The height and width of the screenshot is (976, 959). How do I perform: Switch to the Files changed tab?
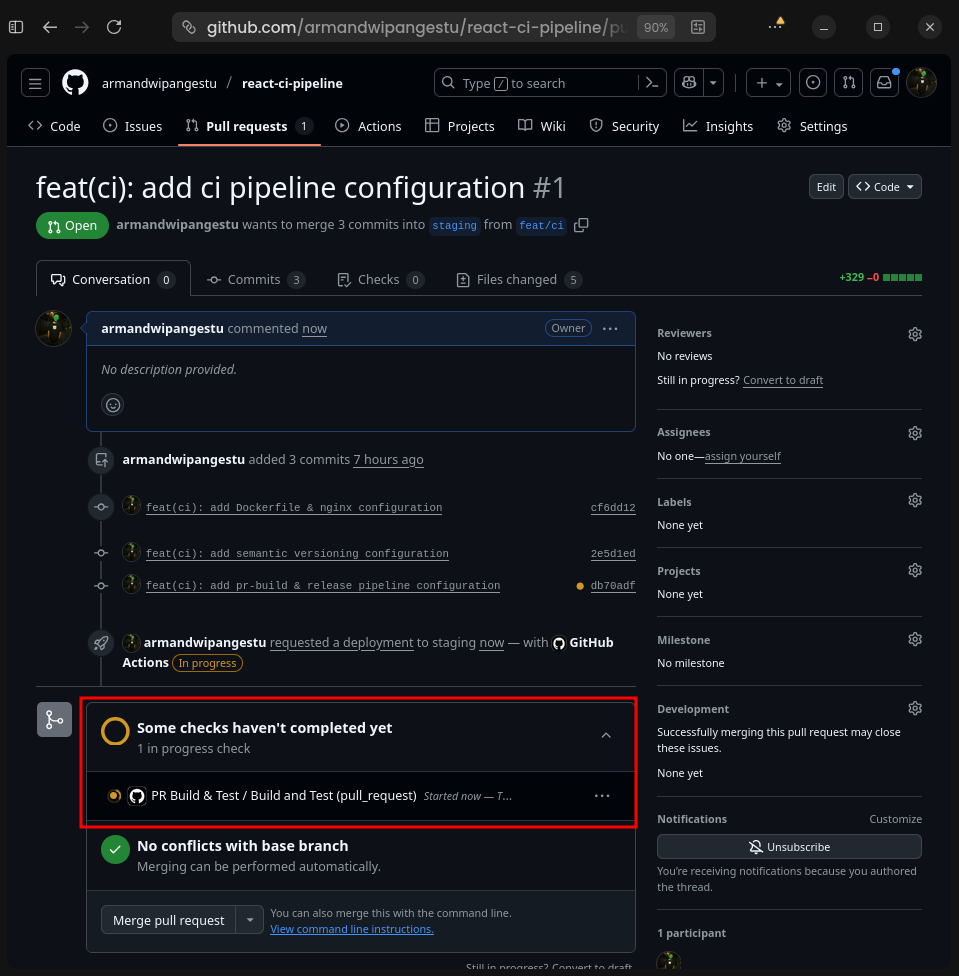[518, 280]
